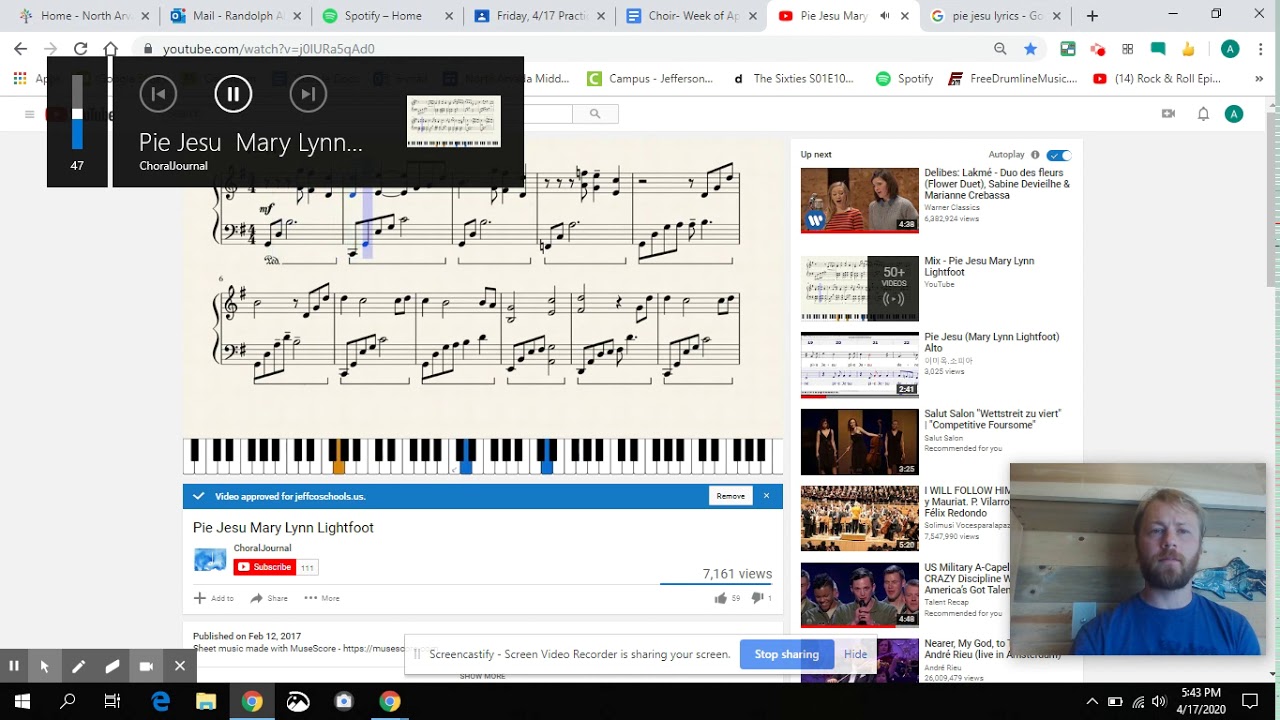Click the YouTube search magnifier button
This screenshot has height=720, width=1280.
(x=595, y=114)
